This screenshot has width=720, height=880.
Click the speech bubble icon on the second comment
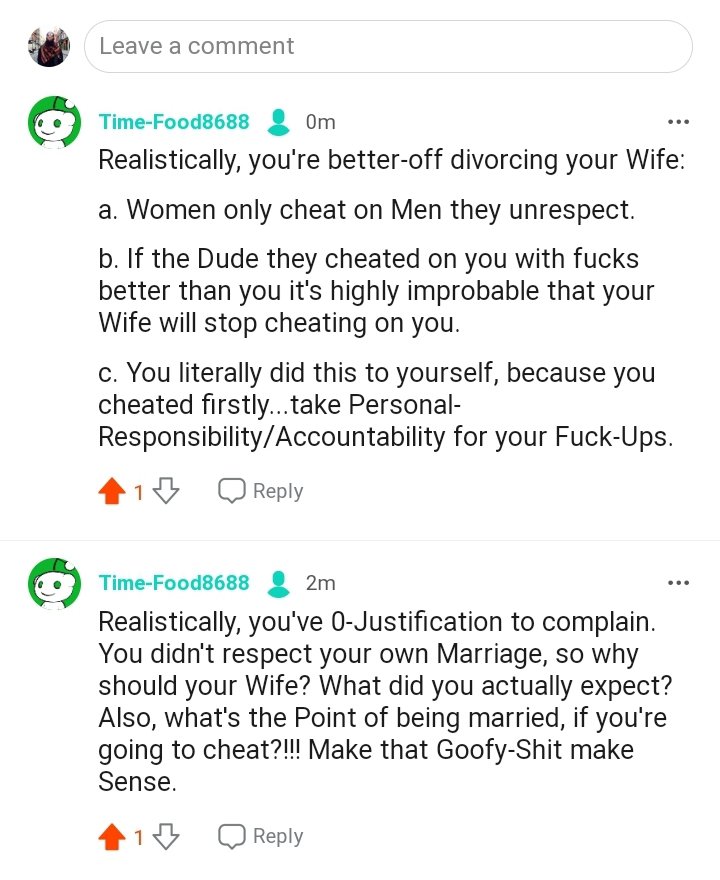(232, 836)
